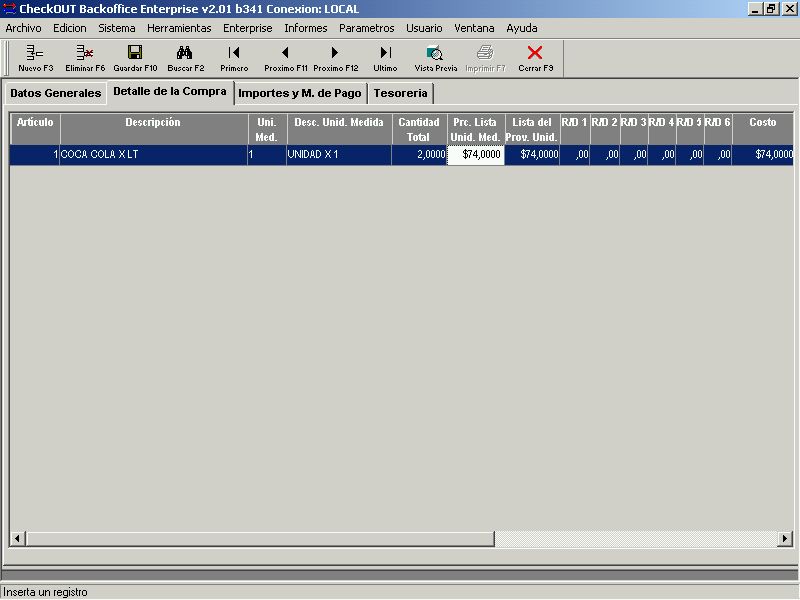Select the Lista del Prov. $74,0000 cell
The height and width of the screenshot is (600, 800).
pos(532,155)
